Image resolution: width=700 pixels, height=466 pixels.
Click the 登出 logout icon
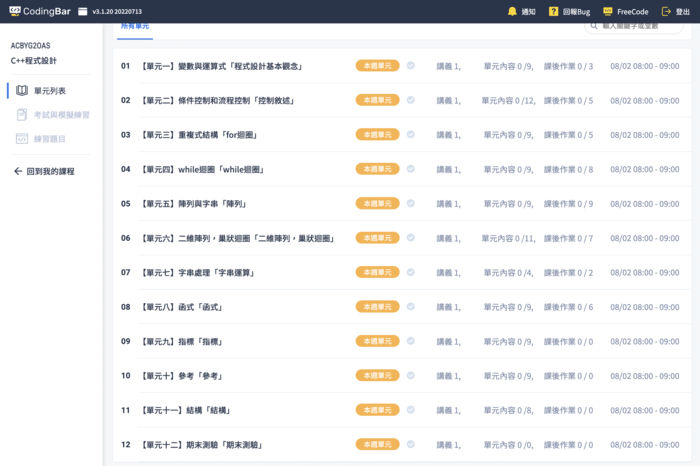pyautogui.click(x=667, y=12)
